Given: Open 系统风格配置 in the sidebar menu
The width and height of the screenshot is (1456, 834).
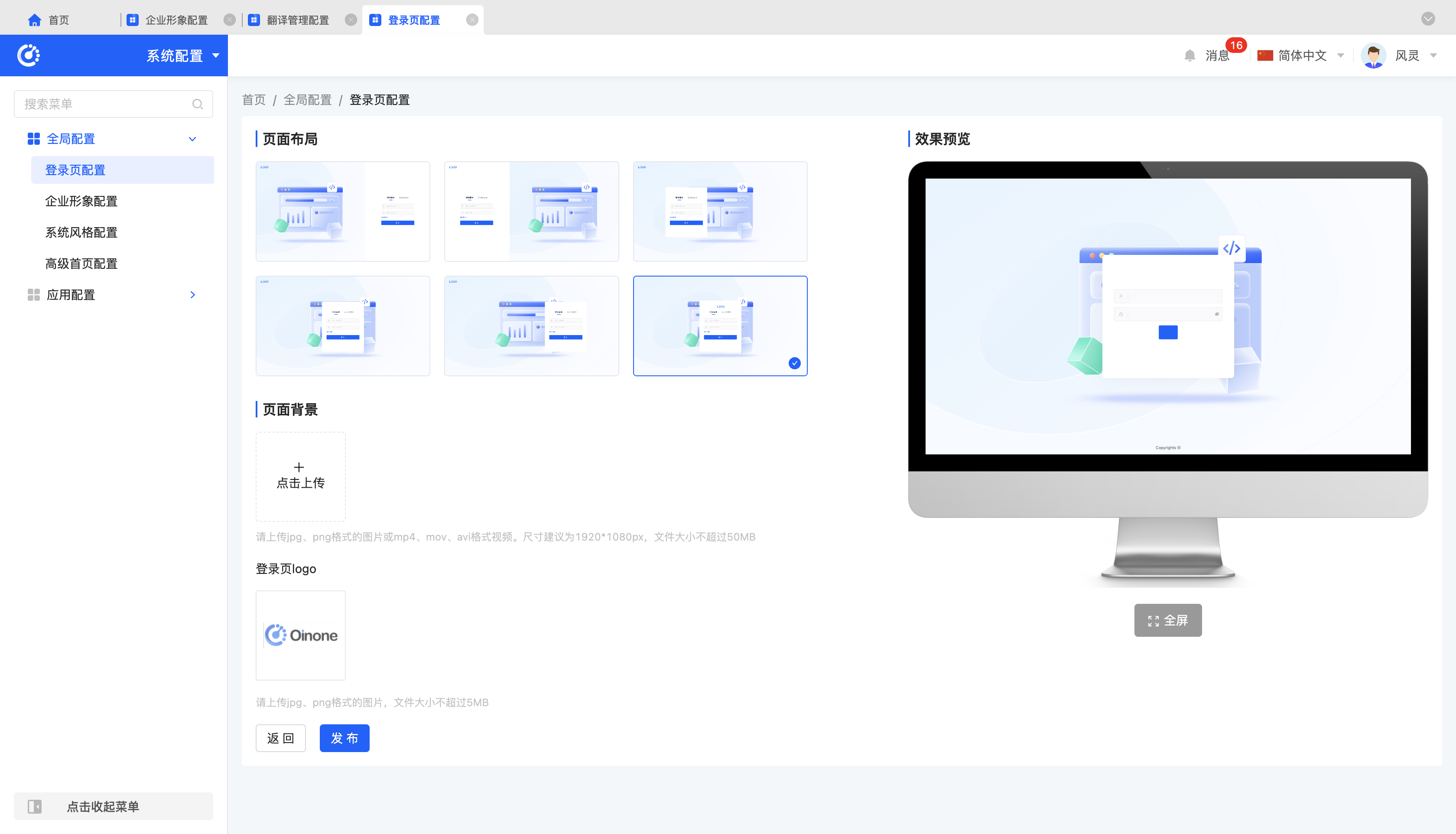Looking at the screenshot, I should 81,232.
